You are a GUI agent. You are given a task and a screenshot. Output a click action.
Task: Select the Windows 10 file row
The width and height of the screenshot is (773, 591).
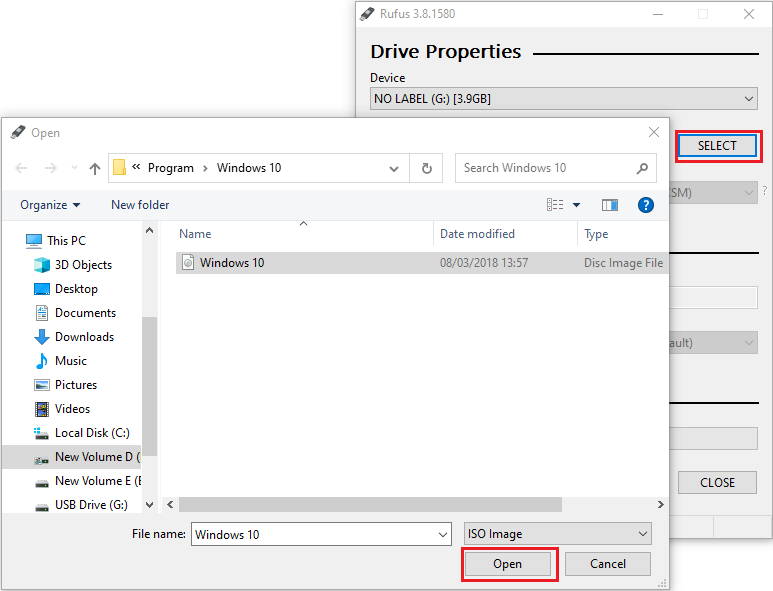pos(422,263)
